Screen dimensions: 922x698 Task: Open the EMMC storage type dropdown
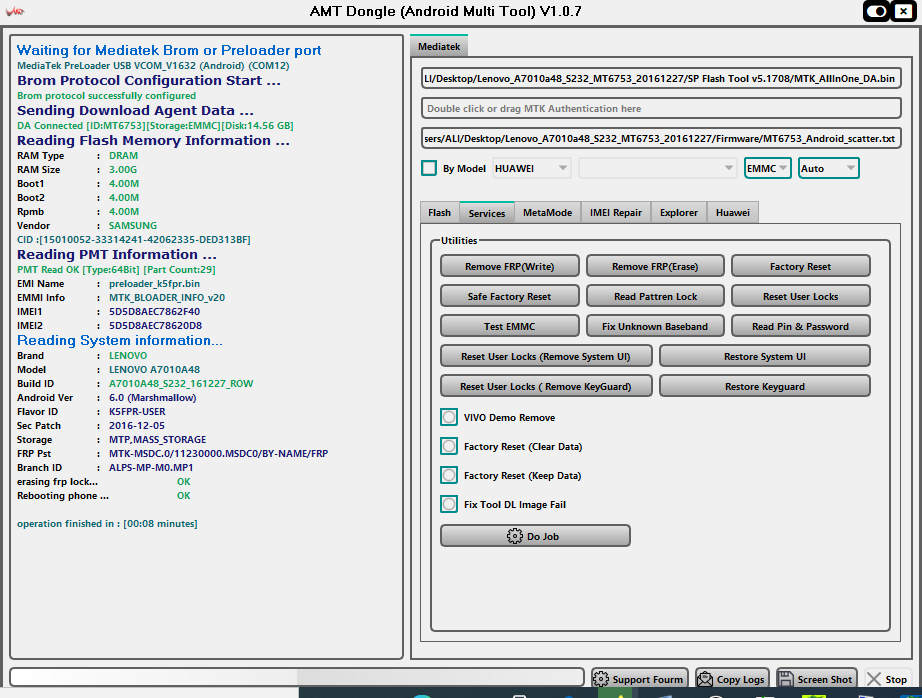click(767, 168)
